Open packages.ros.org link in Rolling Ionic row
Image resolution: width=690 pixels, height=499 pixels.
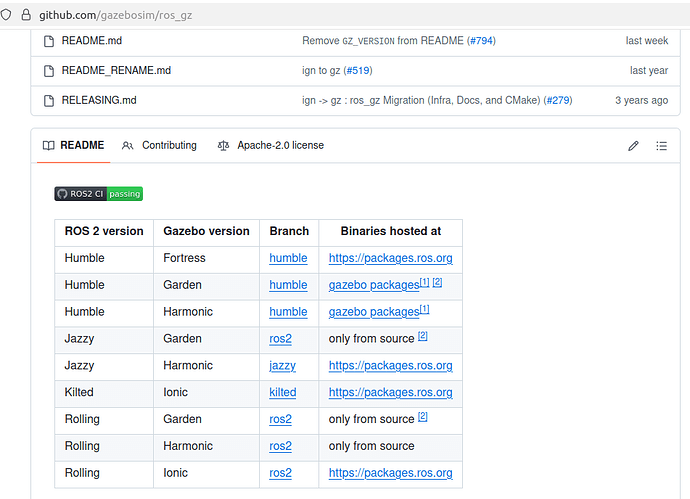point(390,473)
